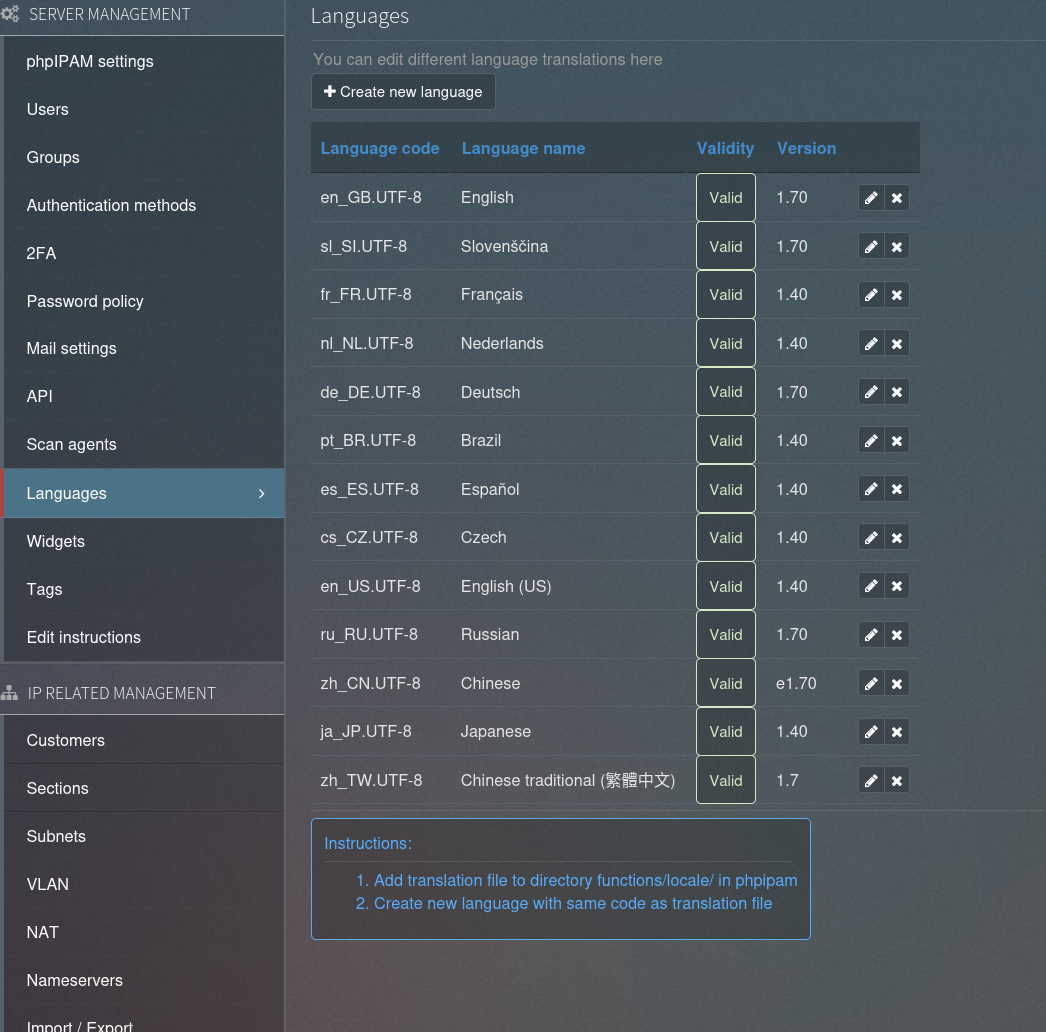1046x1032 pixels.
Task: Open the Subnets management page
Action: pos(56,837)
